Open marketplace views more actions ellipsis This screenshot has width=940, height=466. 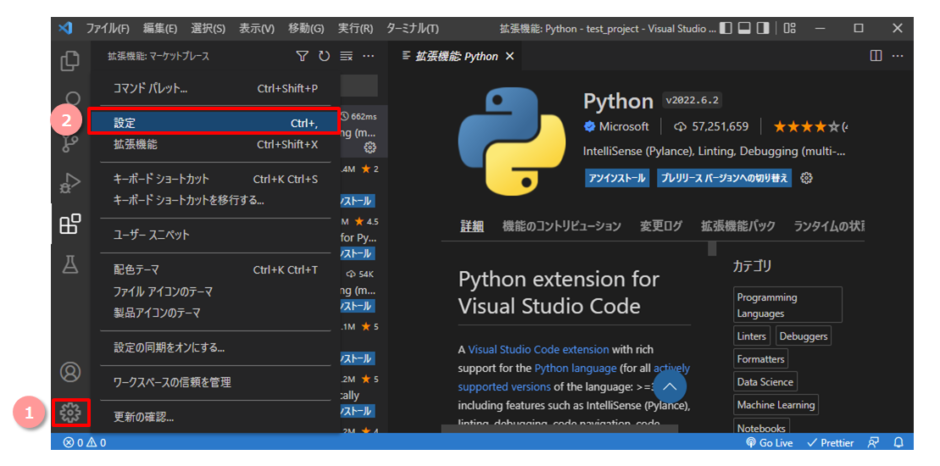[368, 56]
